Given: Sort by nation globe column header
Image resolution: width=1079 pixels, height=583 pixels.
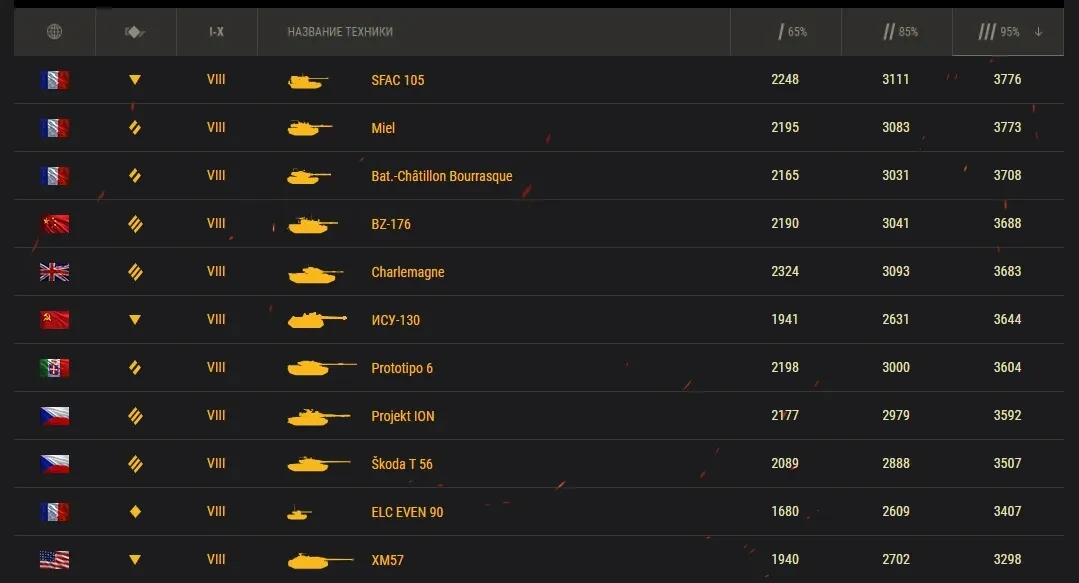Looking at the screenshot, I should [x=54, y=32].
